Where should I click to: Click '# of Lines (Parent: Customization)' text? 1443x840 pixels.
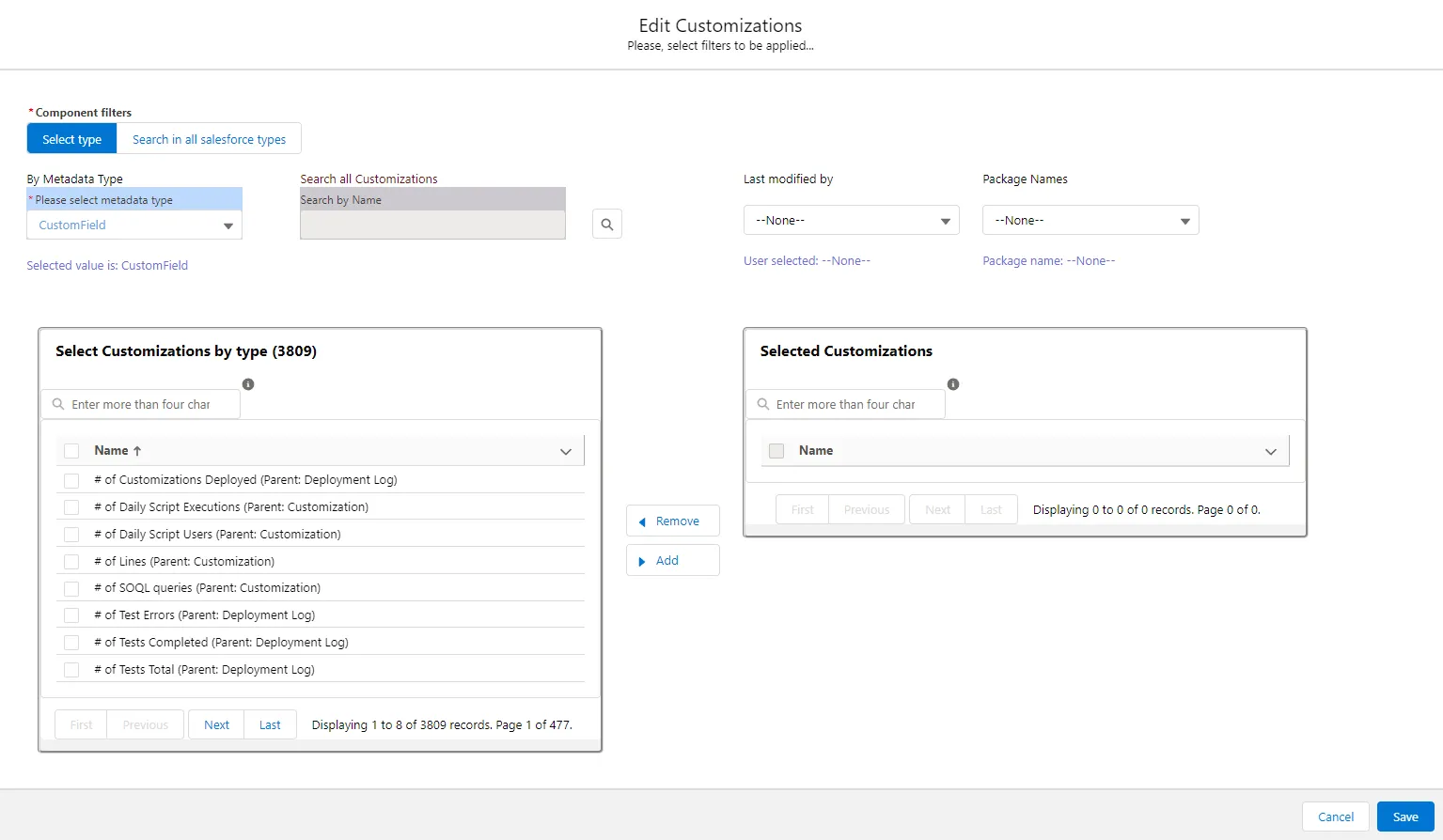(184, 562)
